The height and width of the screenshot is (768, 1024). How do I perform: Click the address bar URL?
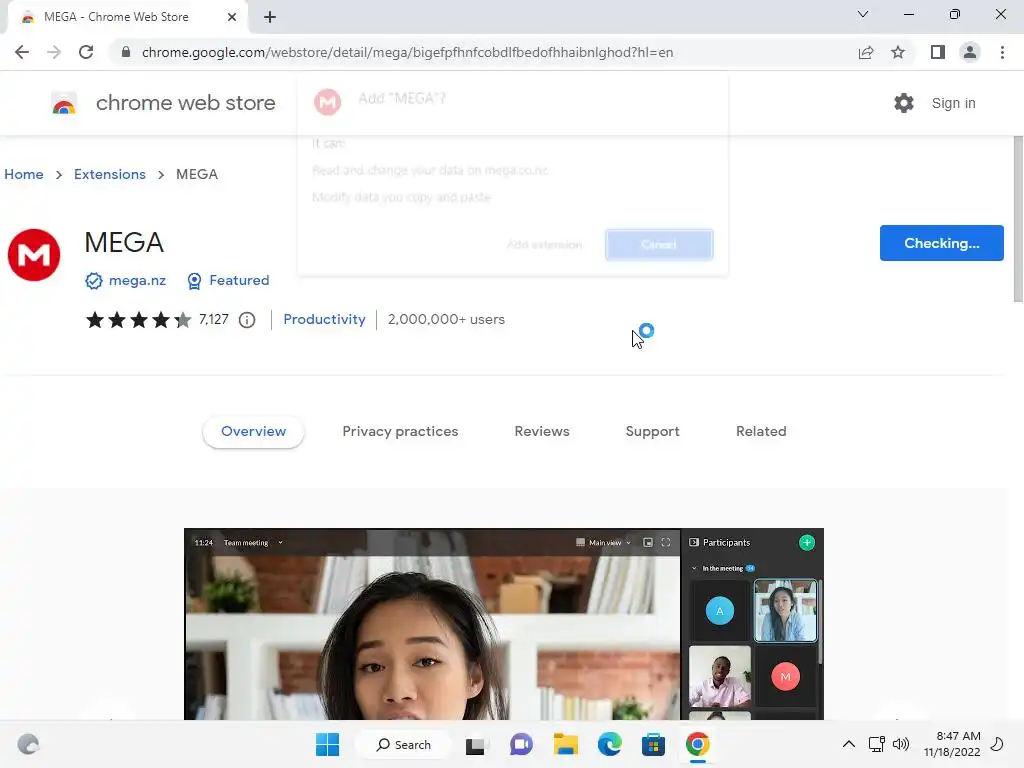[407, 52]
